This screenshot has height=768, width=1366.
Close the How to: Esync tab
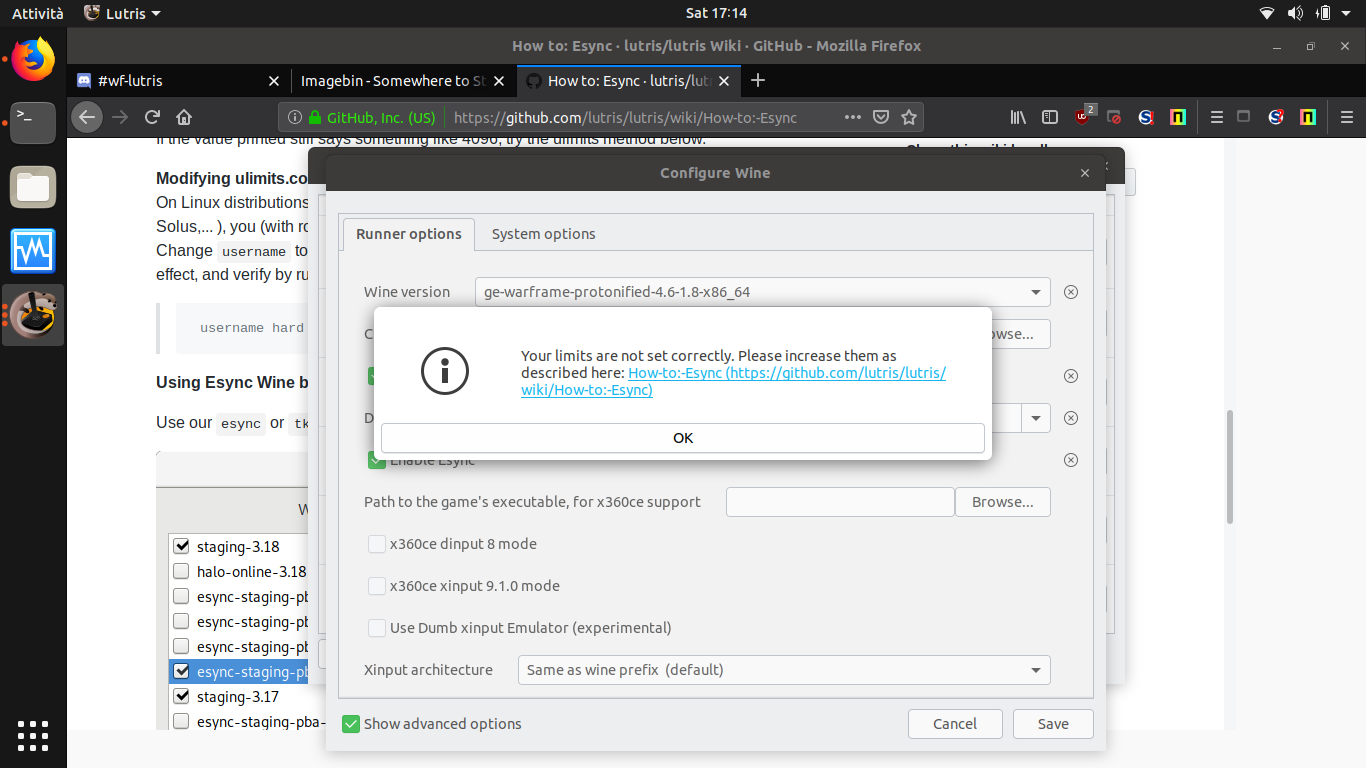[x=723, y=80]
